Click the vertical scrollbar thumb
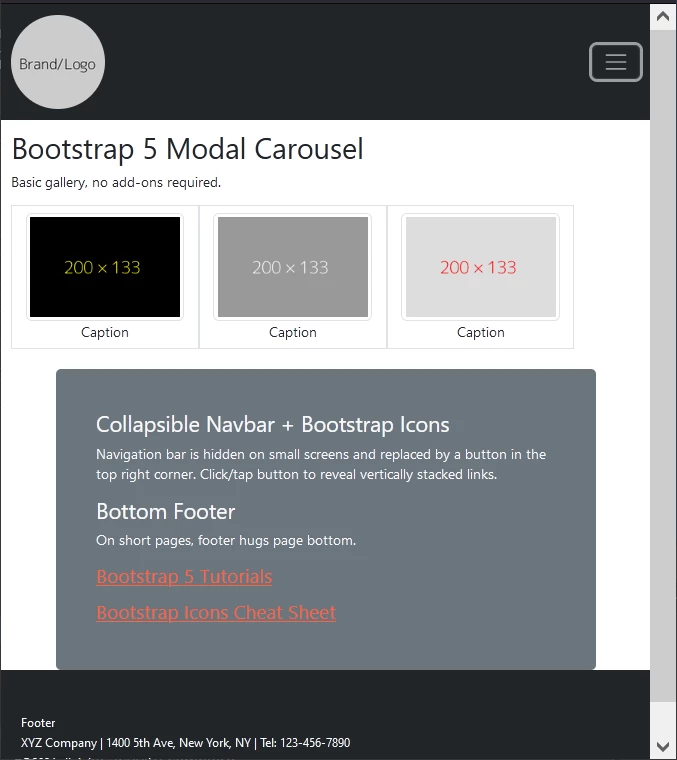This screenshot has width=677, height=760. point(663,365)
